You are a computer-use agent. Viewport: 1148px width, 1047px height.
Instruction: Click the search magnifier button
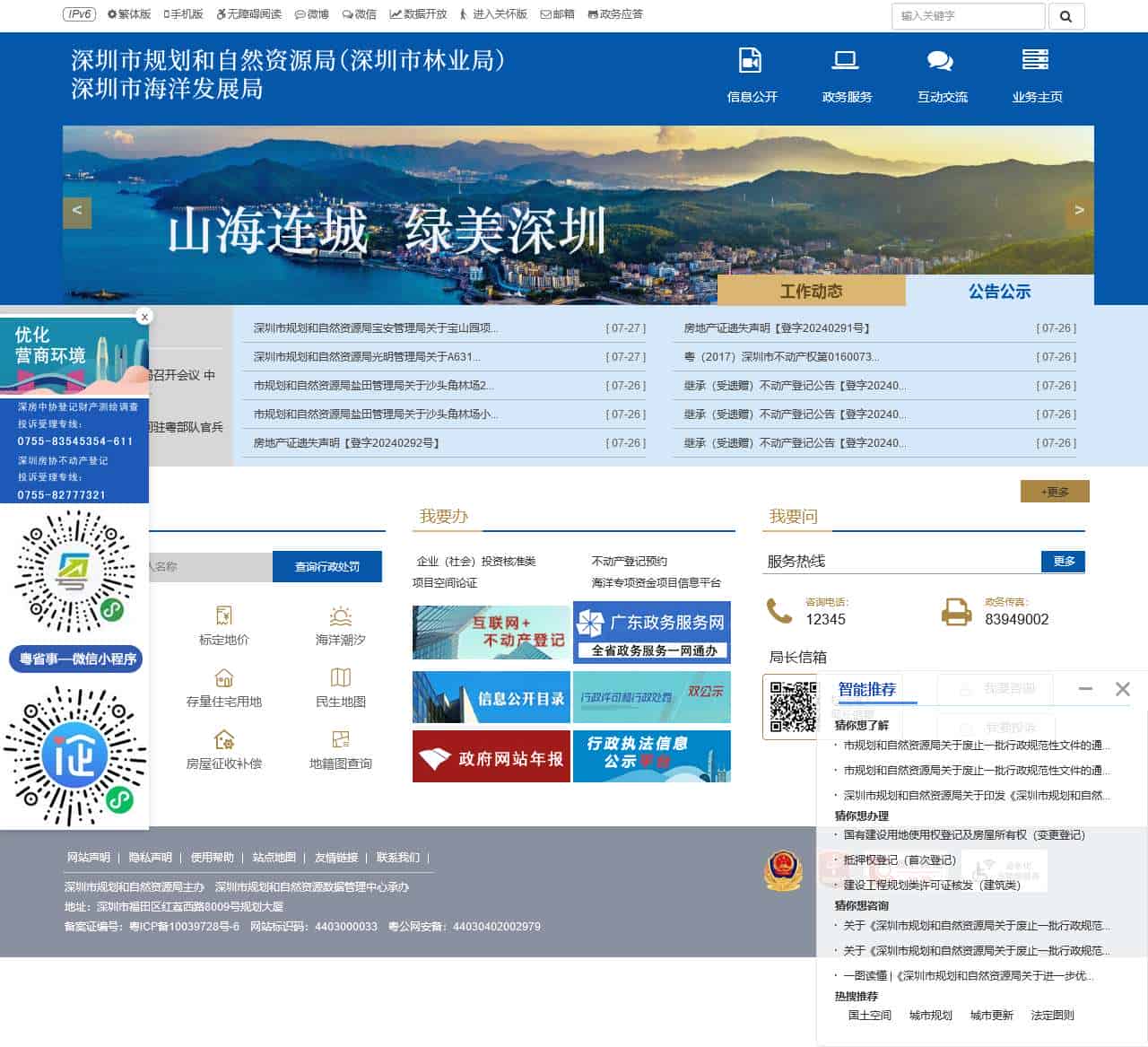click(x=1066, y=16)
